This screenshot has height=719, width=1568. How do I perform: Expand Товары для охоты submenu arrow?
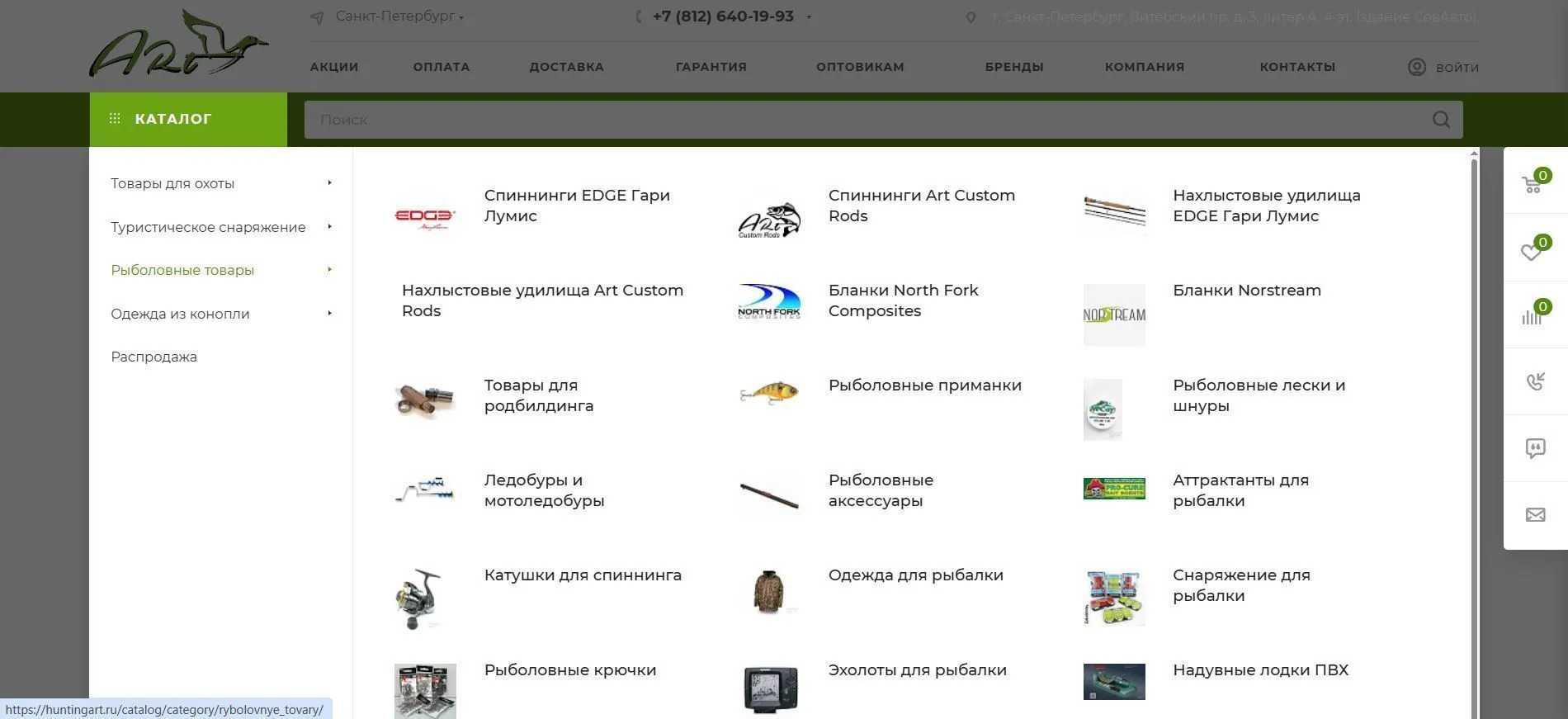[x=329, y=183]
